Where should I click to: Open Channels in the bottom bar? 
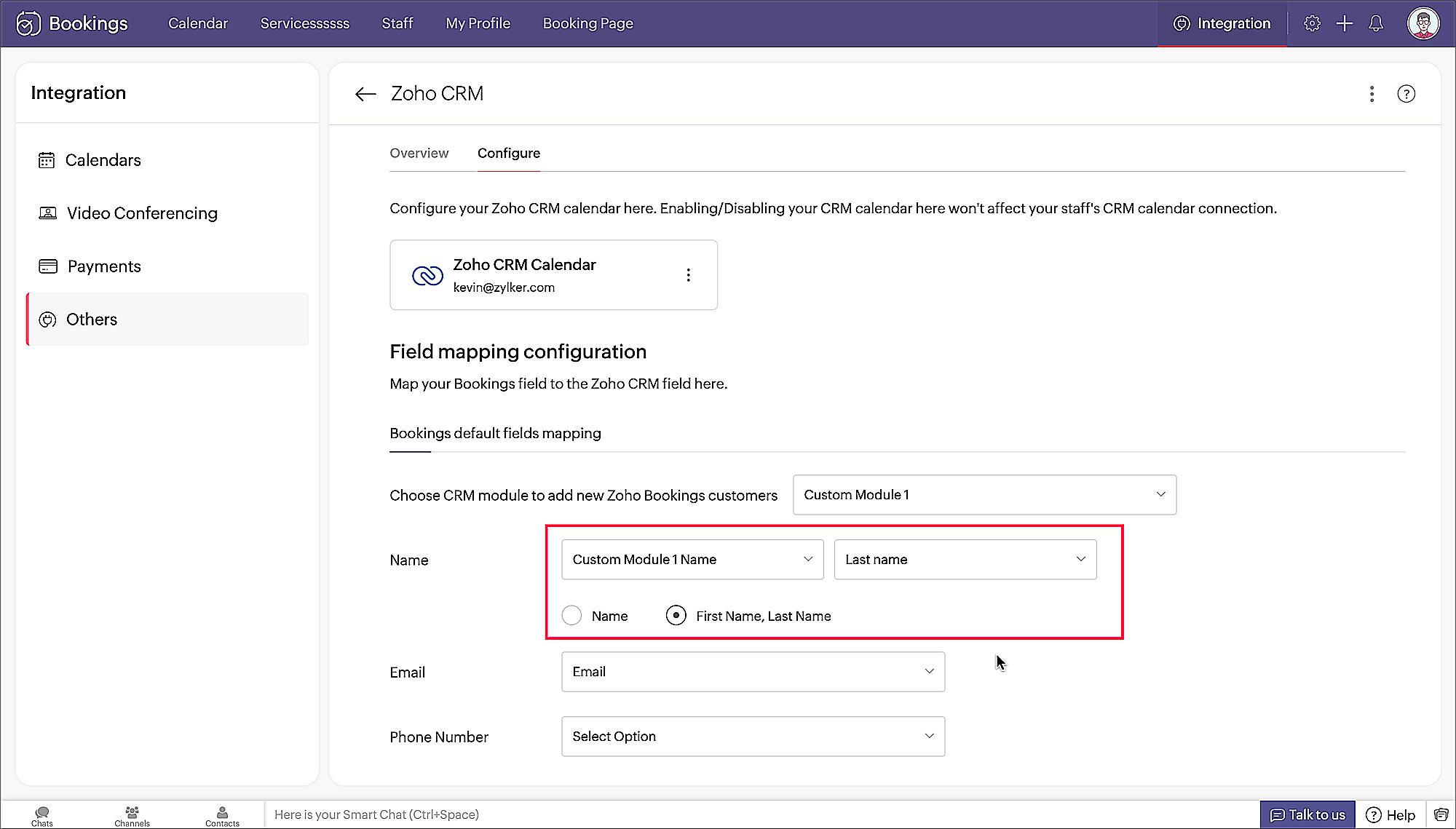(x=132, y=816)
